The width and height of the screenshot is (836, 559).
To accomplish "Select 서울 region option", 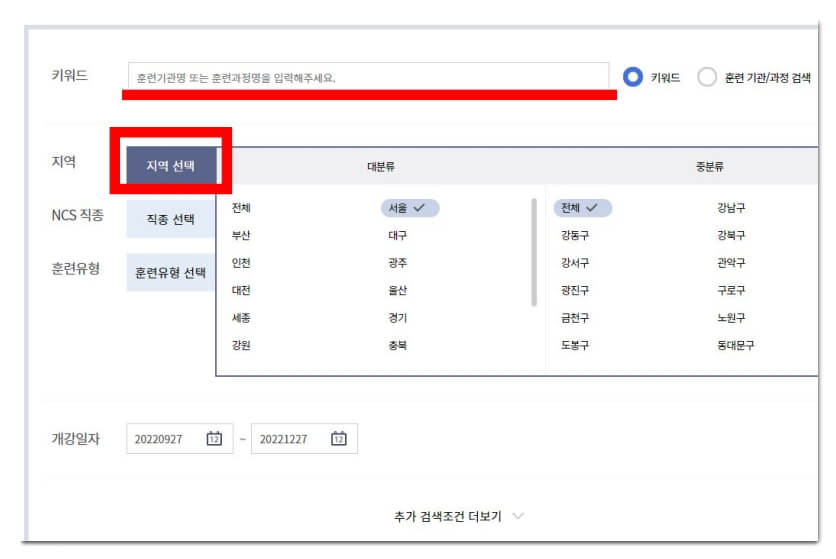I will tap(409, 208).
